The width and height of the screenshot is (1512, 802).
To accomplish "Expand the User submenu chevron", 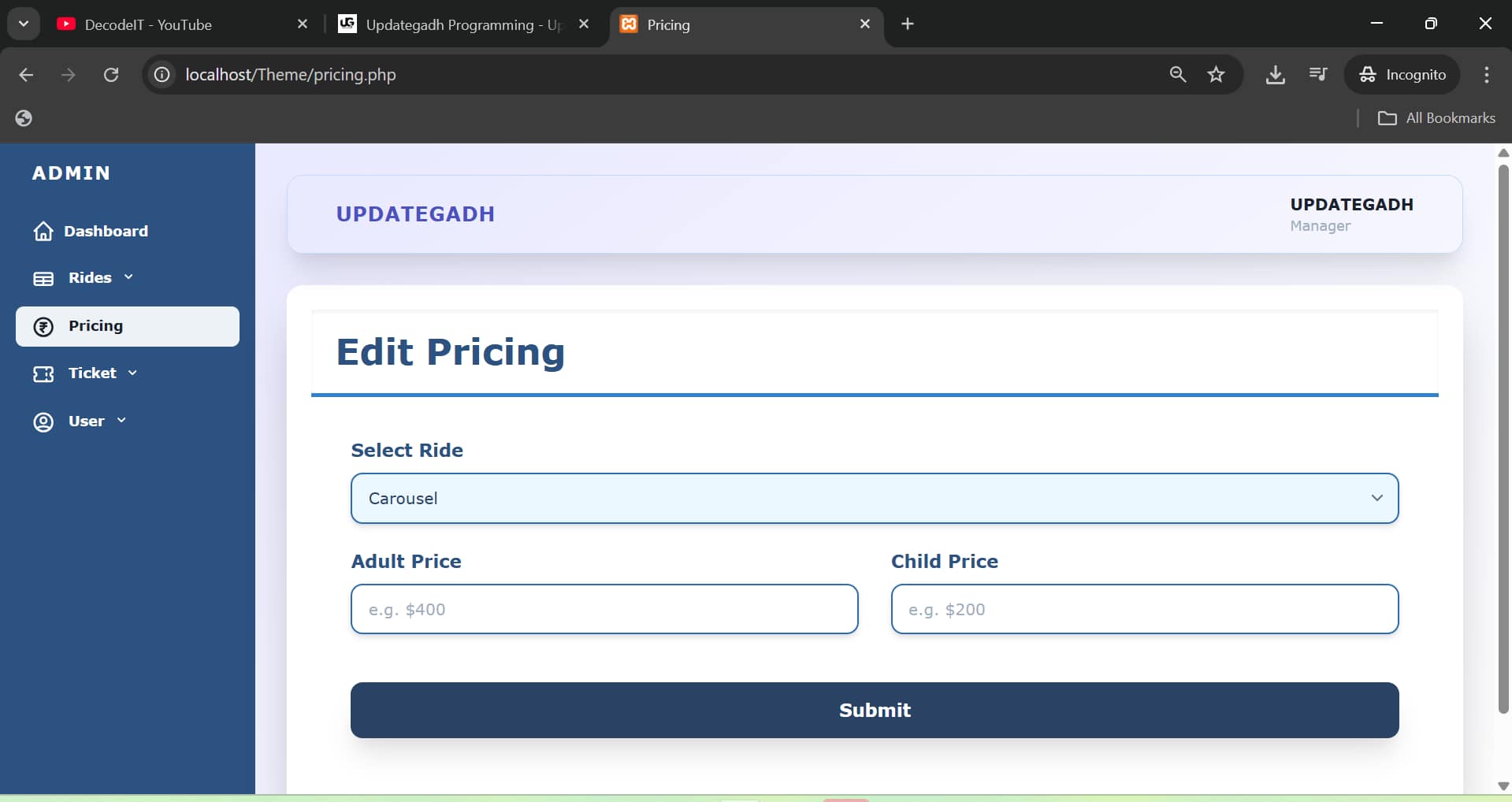I will click(x=121, y=421).
